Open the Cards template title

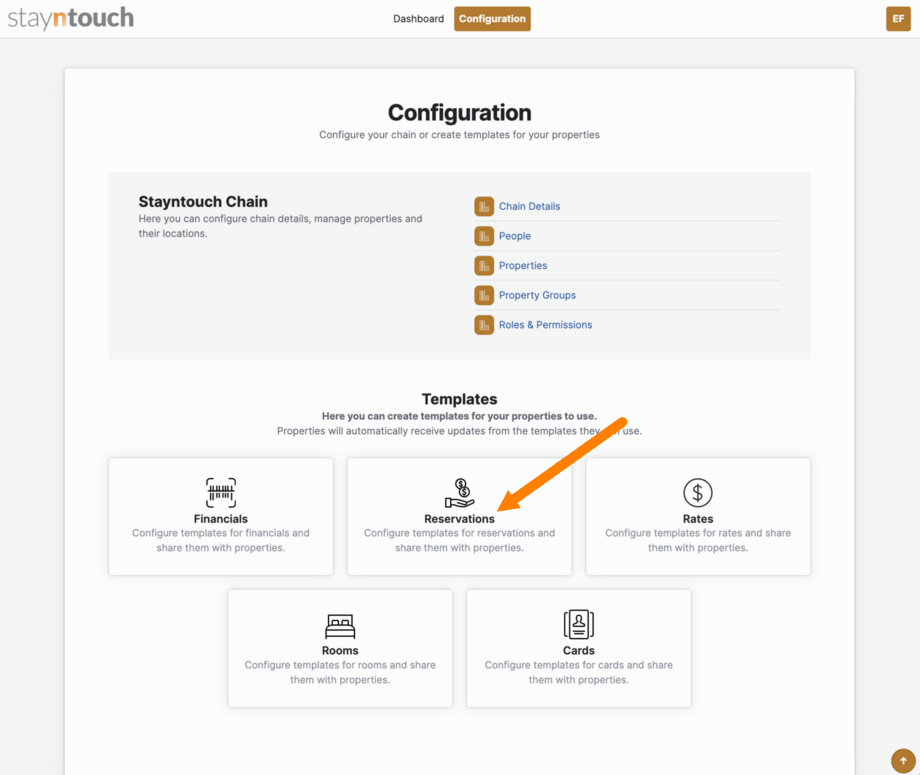(x=579, y=651)
